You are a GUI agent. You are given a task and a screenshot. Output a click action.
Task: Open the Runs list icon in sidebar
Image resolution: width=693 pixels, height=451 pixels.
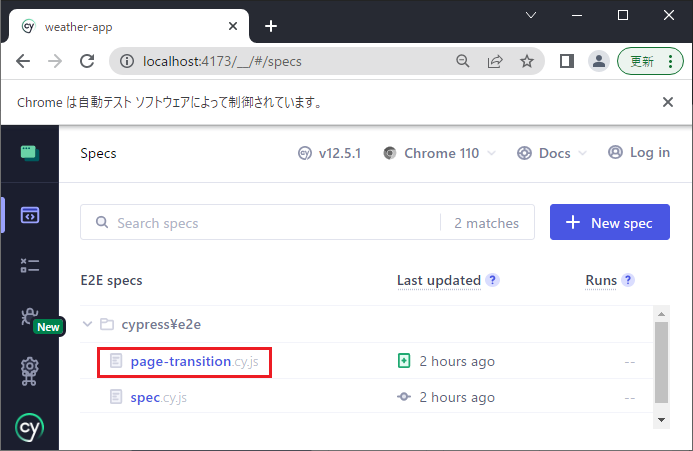point(29,266)
